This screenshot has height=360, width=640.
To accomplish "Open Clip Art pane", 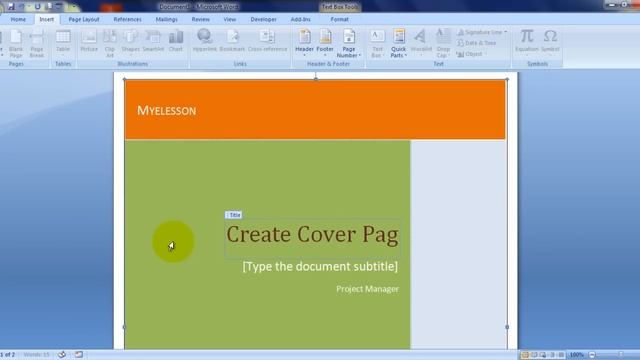I will (x=110, y=44).
